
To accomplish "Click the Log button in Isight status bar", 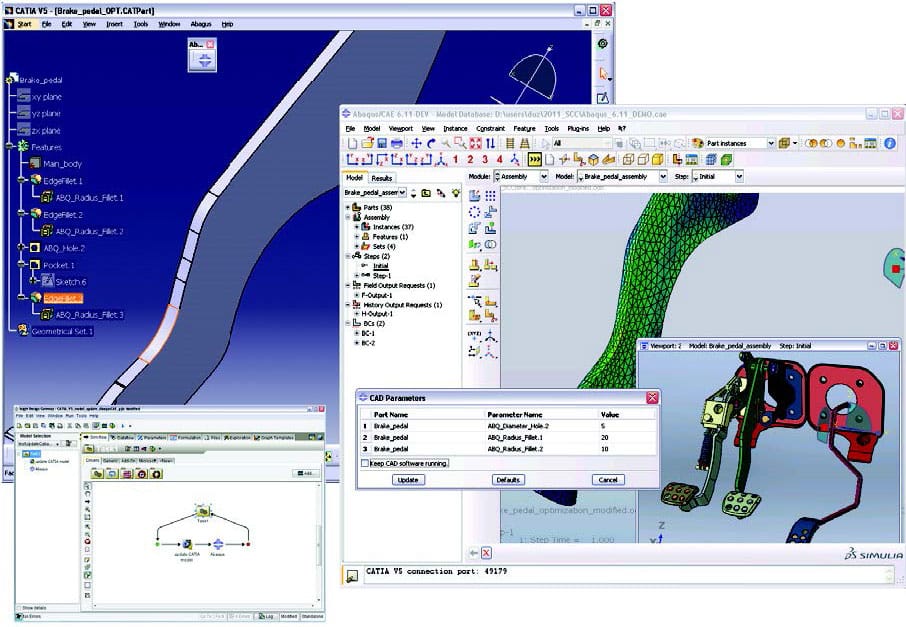I will point(266,617).
